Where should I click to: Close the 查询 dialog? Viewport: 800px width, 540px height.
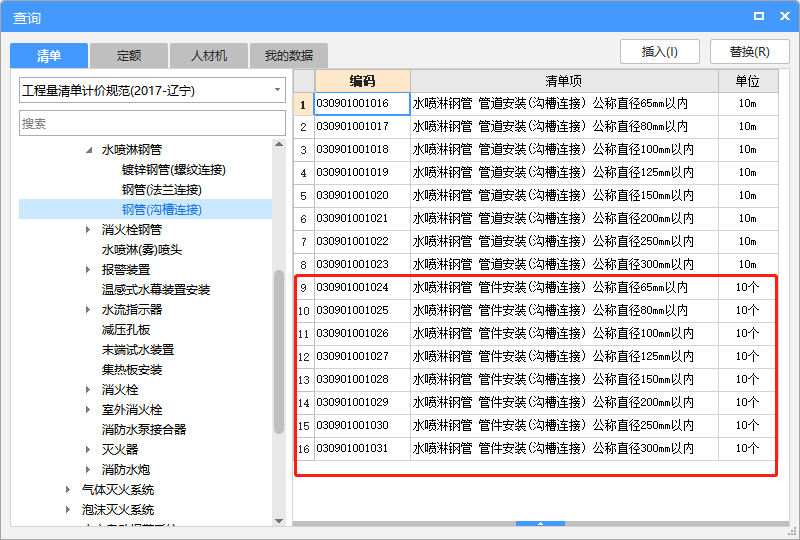[x=785, y=16]
